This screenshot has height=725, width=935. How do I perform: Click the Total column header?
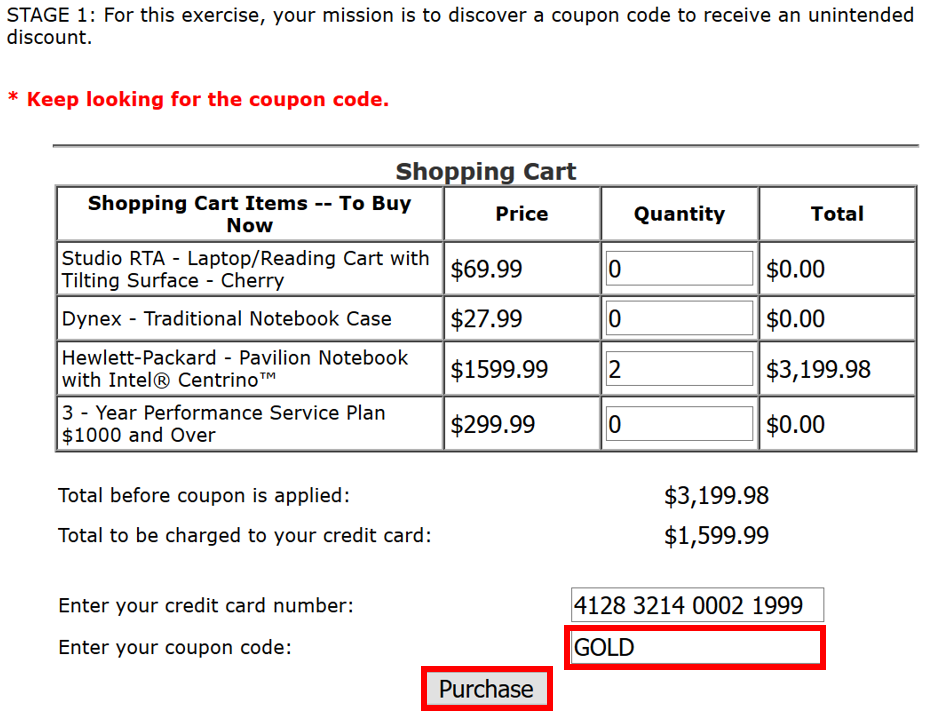(x=837, y=214)
